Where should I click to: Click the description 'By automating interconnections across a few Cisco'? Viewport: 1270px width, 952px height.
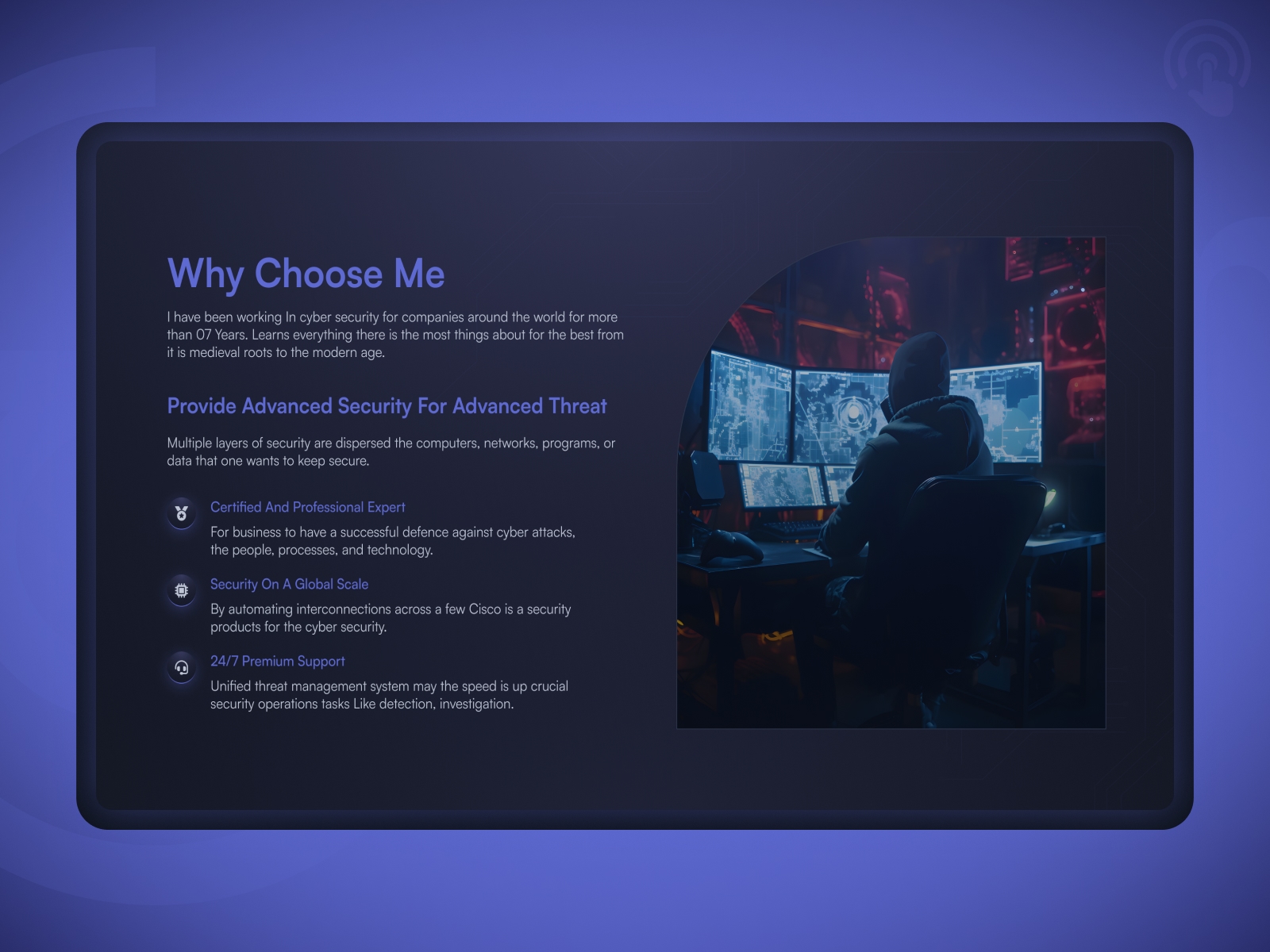coord(391,618)
